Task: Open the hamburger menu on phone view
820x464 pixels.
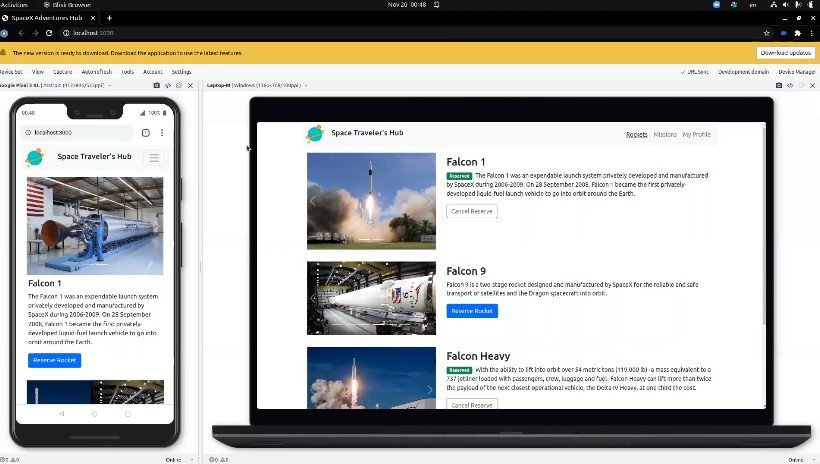Action: coord(154,157)
